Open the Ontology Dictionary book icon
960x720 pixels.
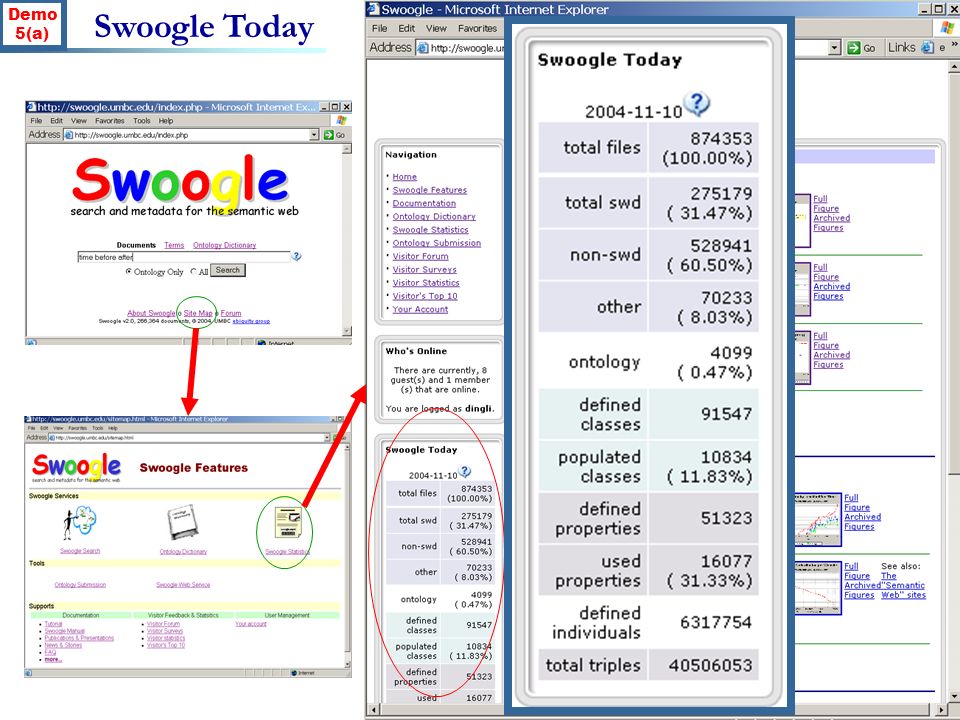[182, 523]
